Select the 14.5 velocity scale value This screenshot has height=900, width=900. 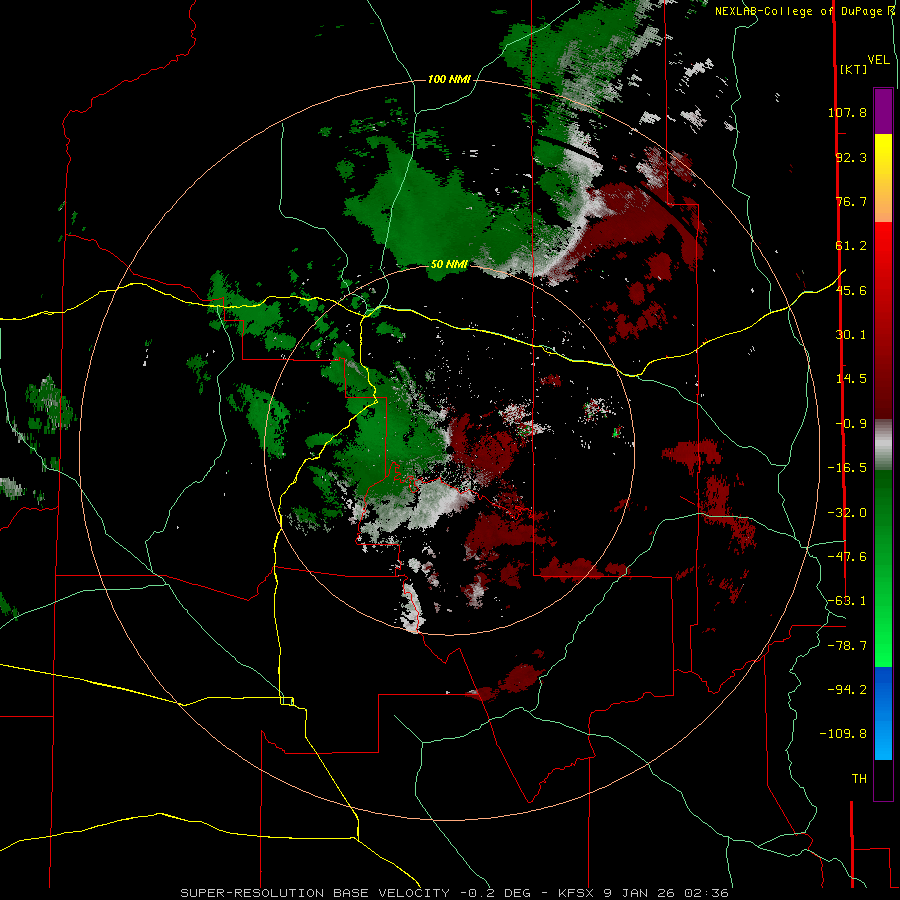[x=851, y=379]
